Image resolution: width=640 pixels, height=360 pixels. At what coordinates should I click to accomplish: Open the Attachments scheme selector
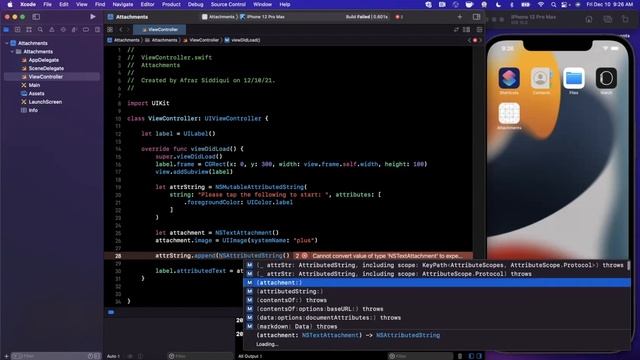(x=219, y=17)
